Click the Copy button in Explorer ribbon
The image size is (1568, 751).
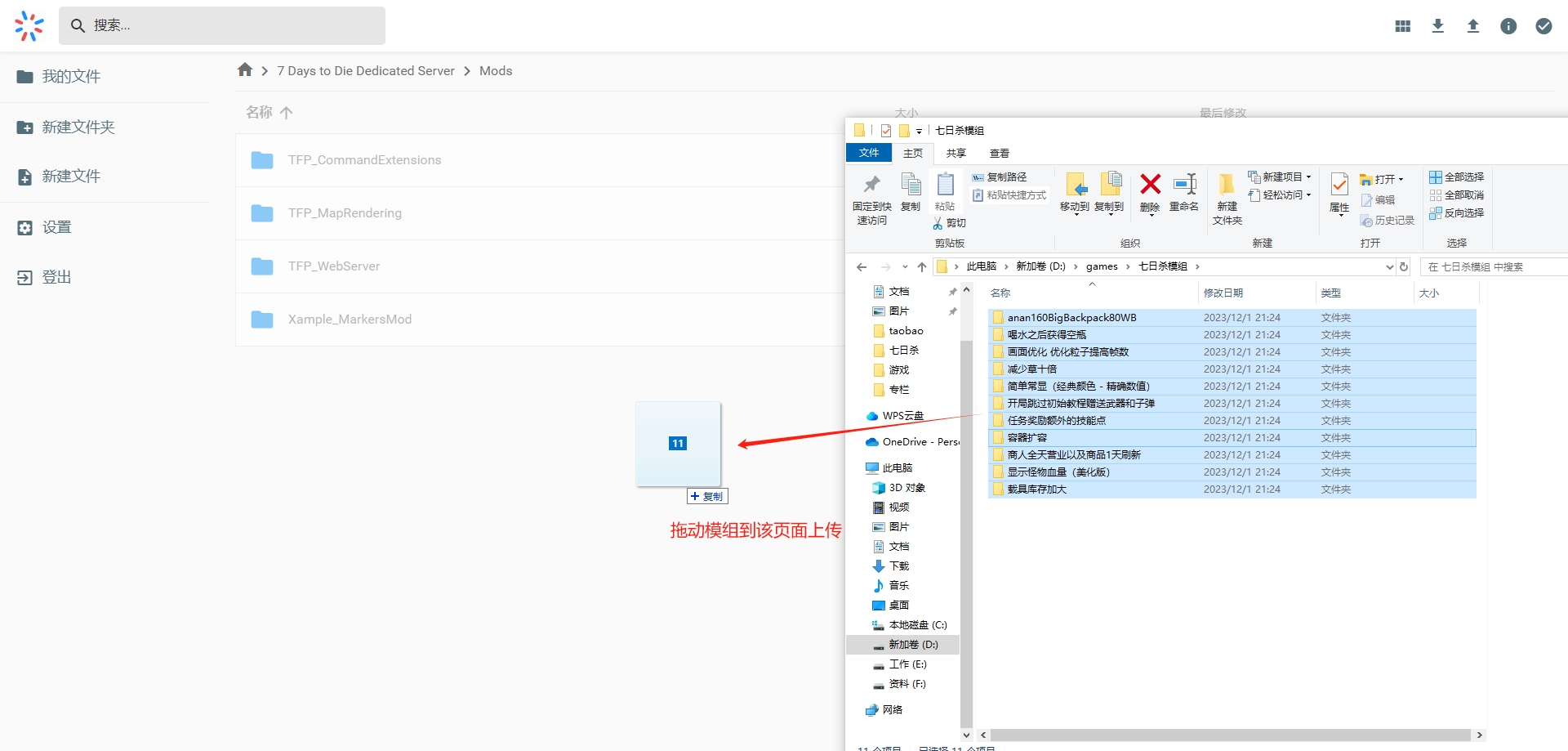click(911, 193)
